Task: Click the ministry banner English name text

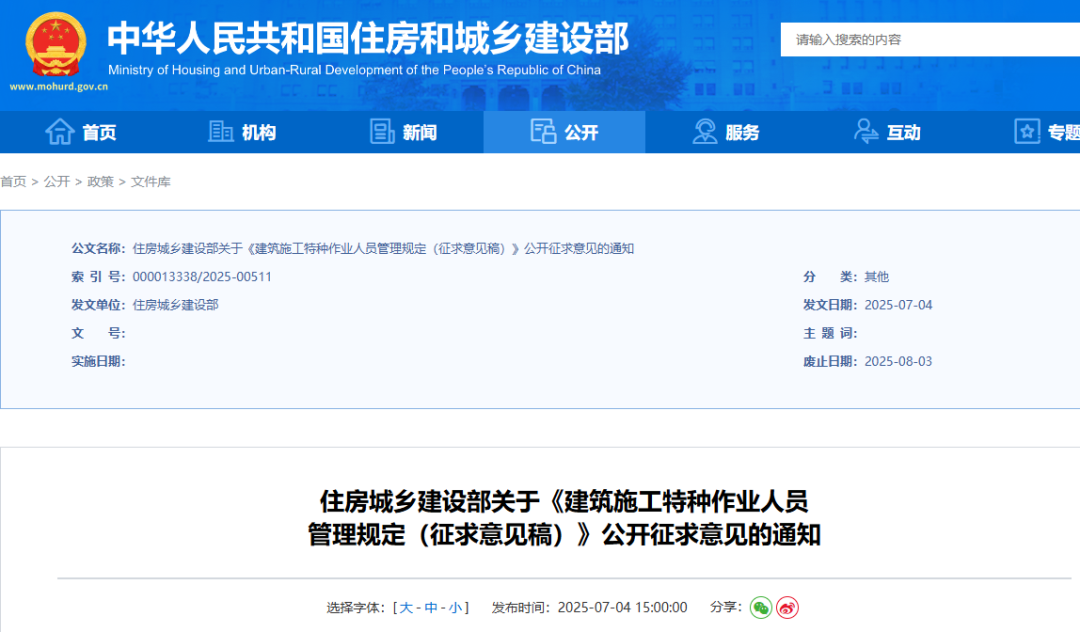Action: point(355,70)
